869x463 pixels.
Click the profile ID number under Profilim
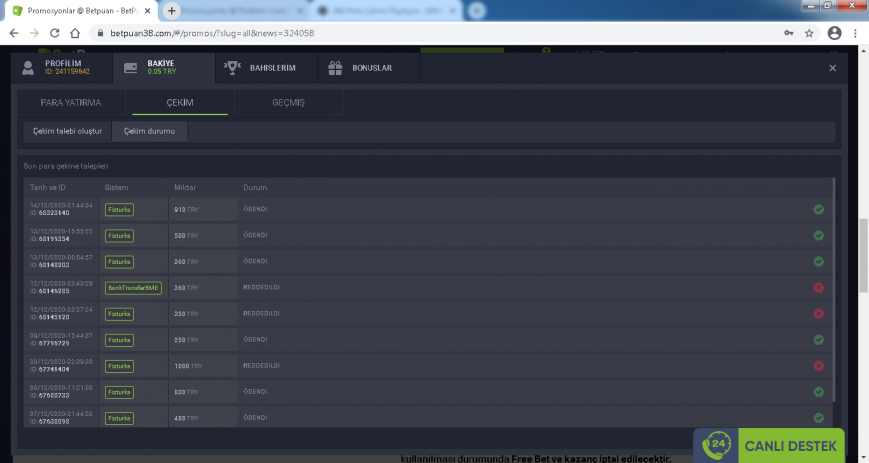coord(68,72)
